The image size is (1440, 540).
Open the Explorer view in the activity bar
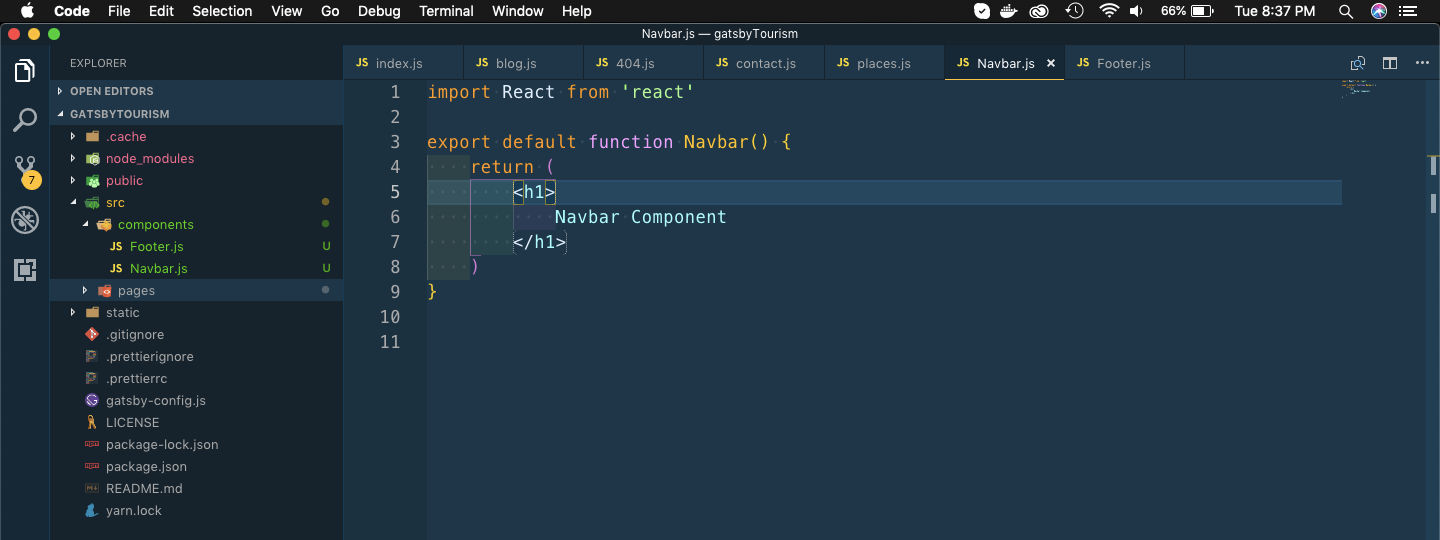tap(25, 71)
